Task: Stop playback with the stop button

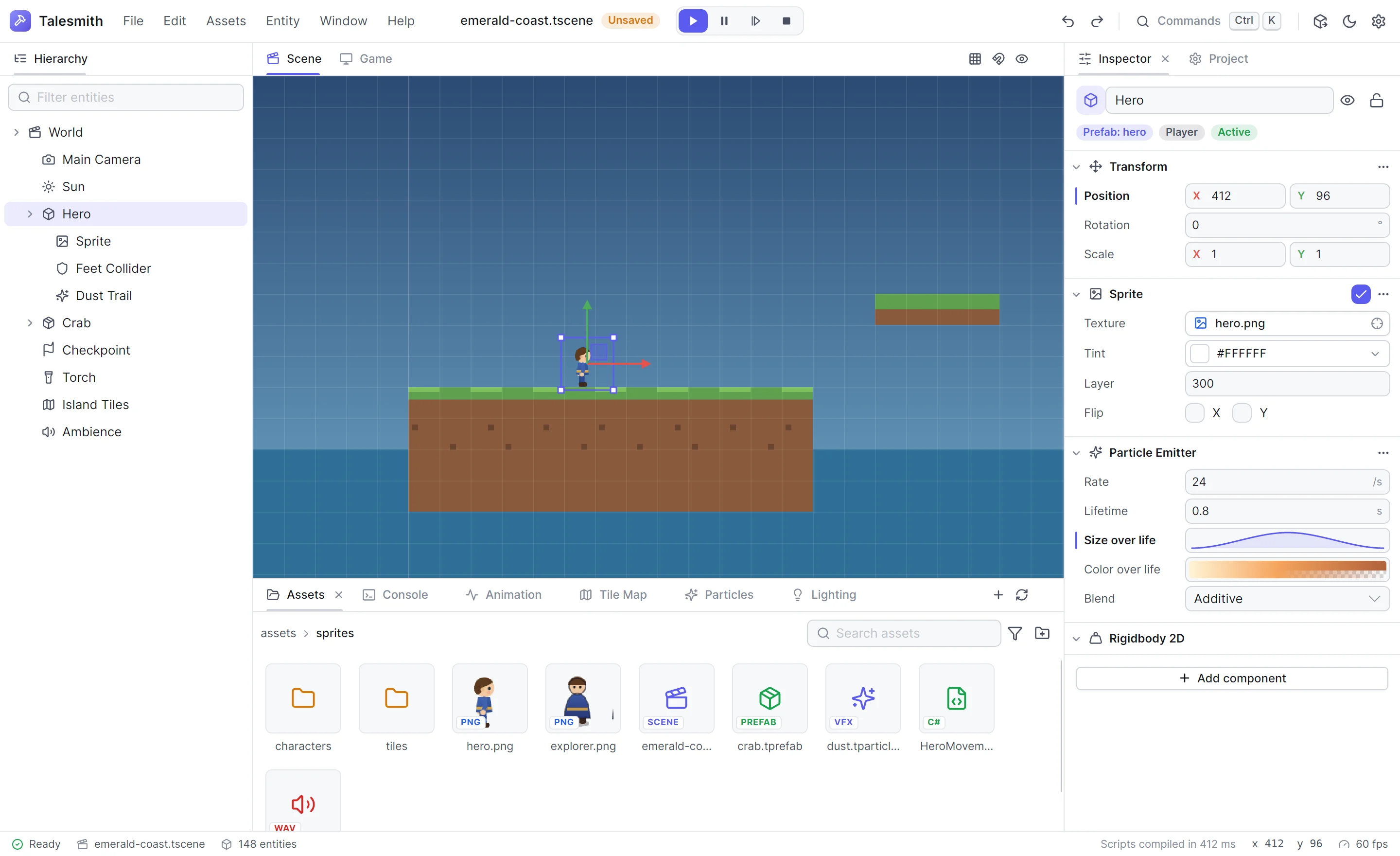Action: click(x=787, y=21)
